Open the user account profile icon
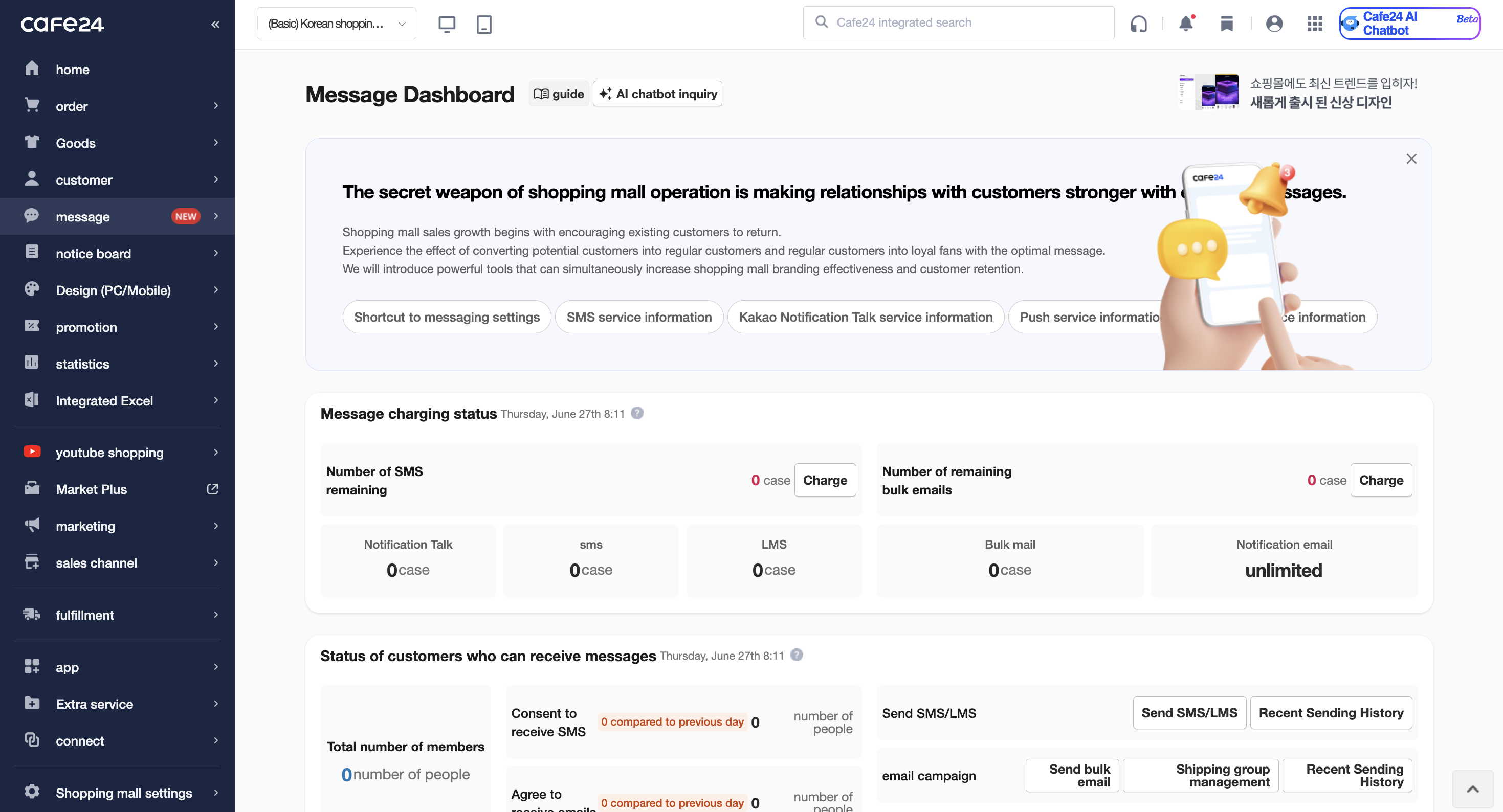Screen dimensions: 1503x812 click(x=1274, y=24)
